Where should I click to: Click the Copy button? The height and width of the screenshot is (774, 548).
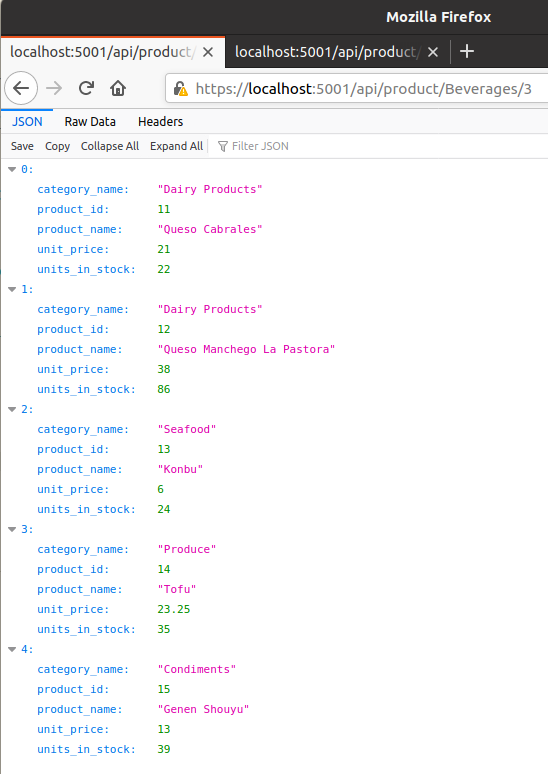(57, 146)
